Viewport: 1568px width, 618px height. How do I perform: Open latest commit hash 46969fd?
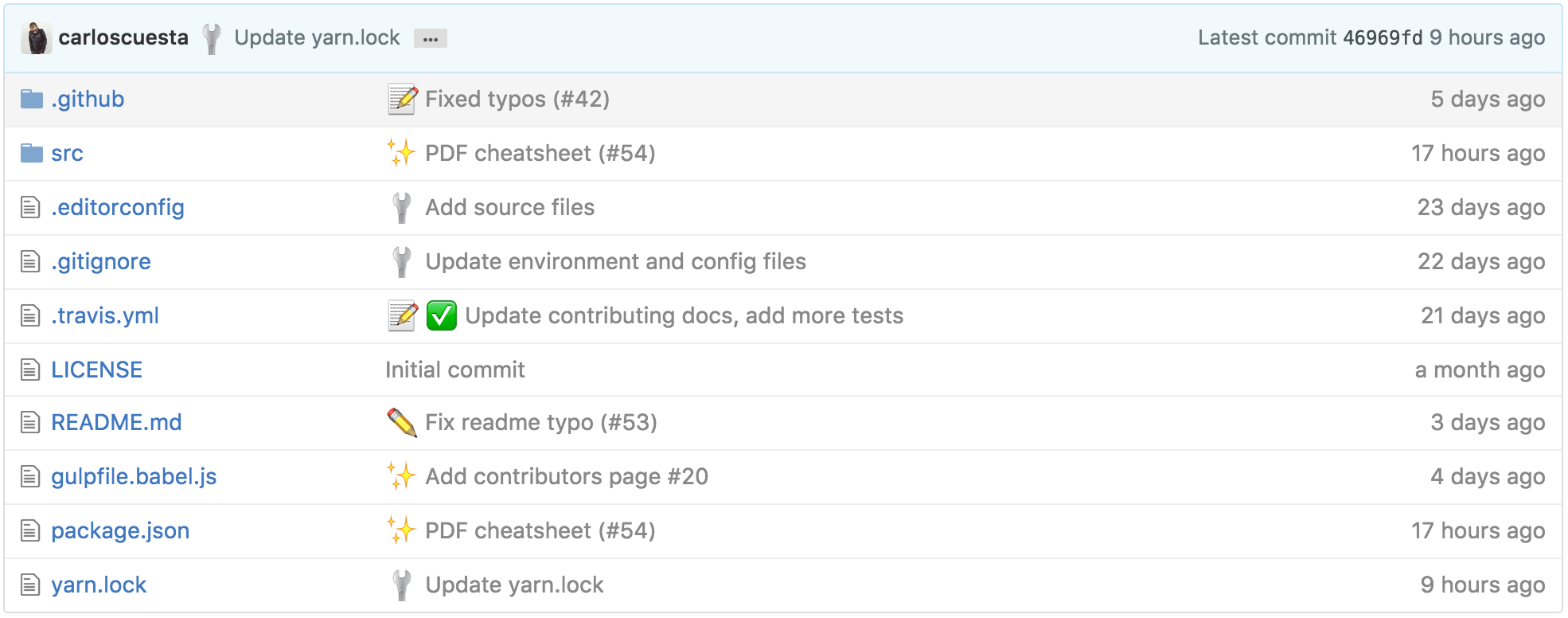tap(1382, 37)
